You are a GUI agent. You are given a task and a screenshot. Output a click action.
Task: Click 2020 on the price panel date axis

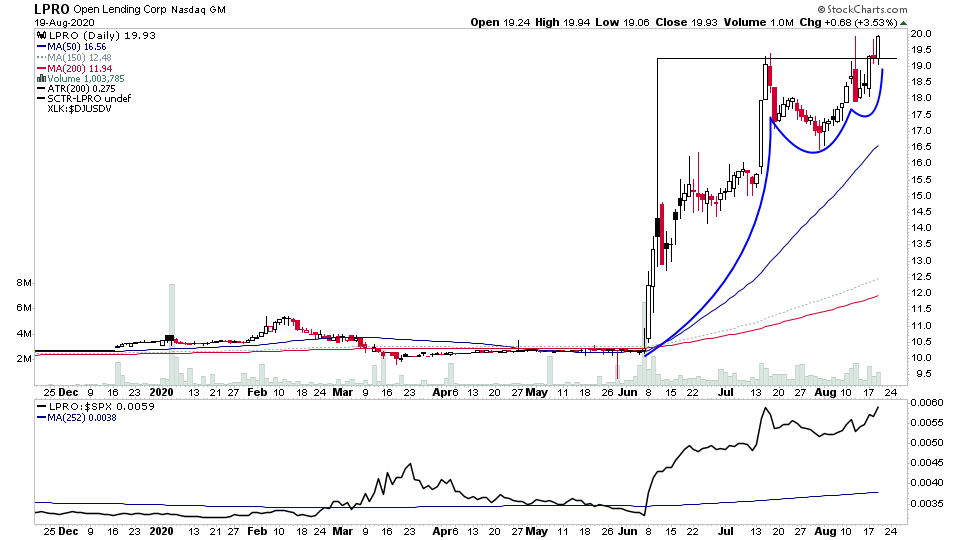162,392
